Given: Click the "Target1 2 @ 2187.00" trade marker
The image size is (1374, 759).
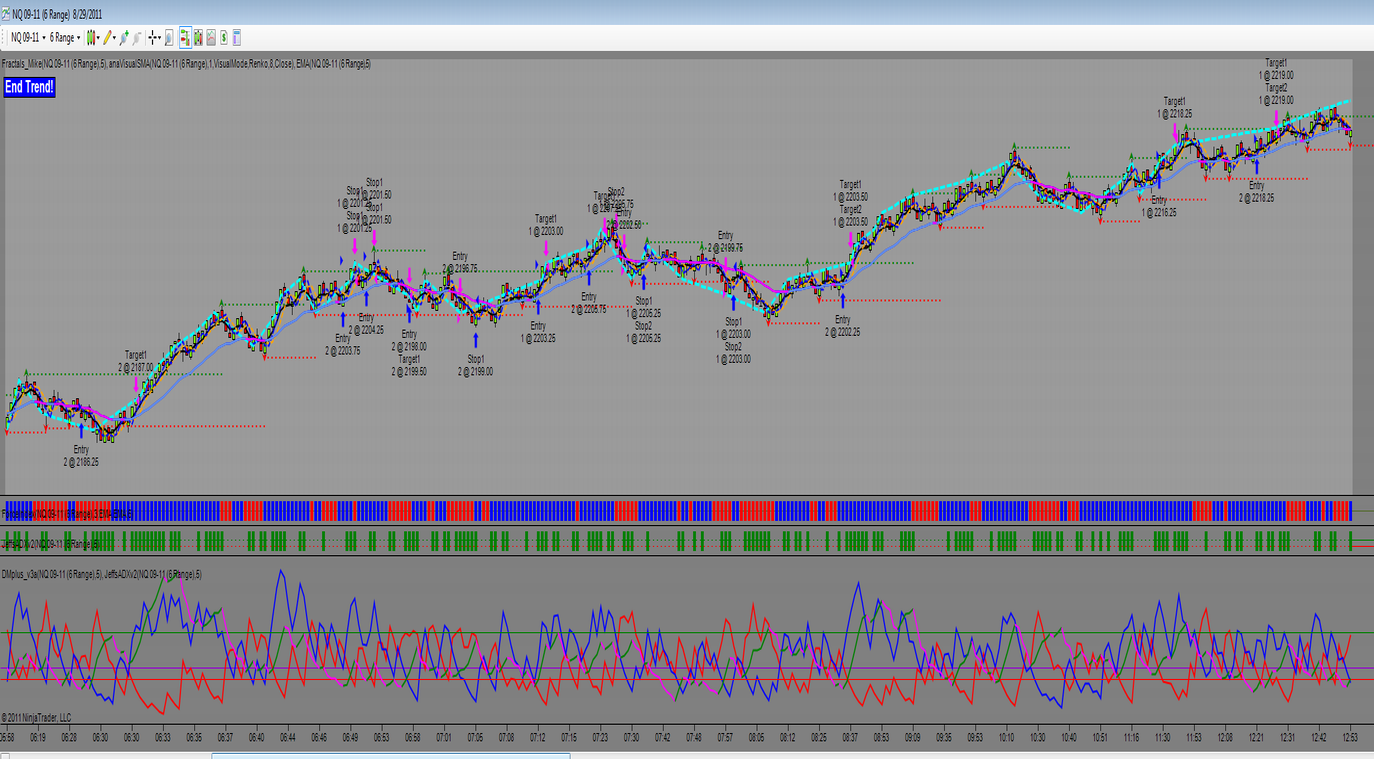Looking at the screenshot, I should point(136,361).
